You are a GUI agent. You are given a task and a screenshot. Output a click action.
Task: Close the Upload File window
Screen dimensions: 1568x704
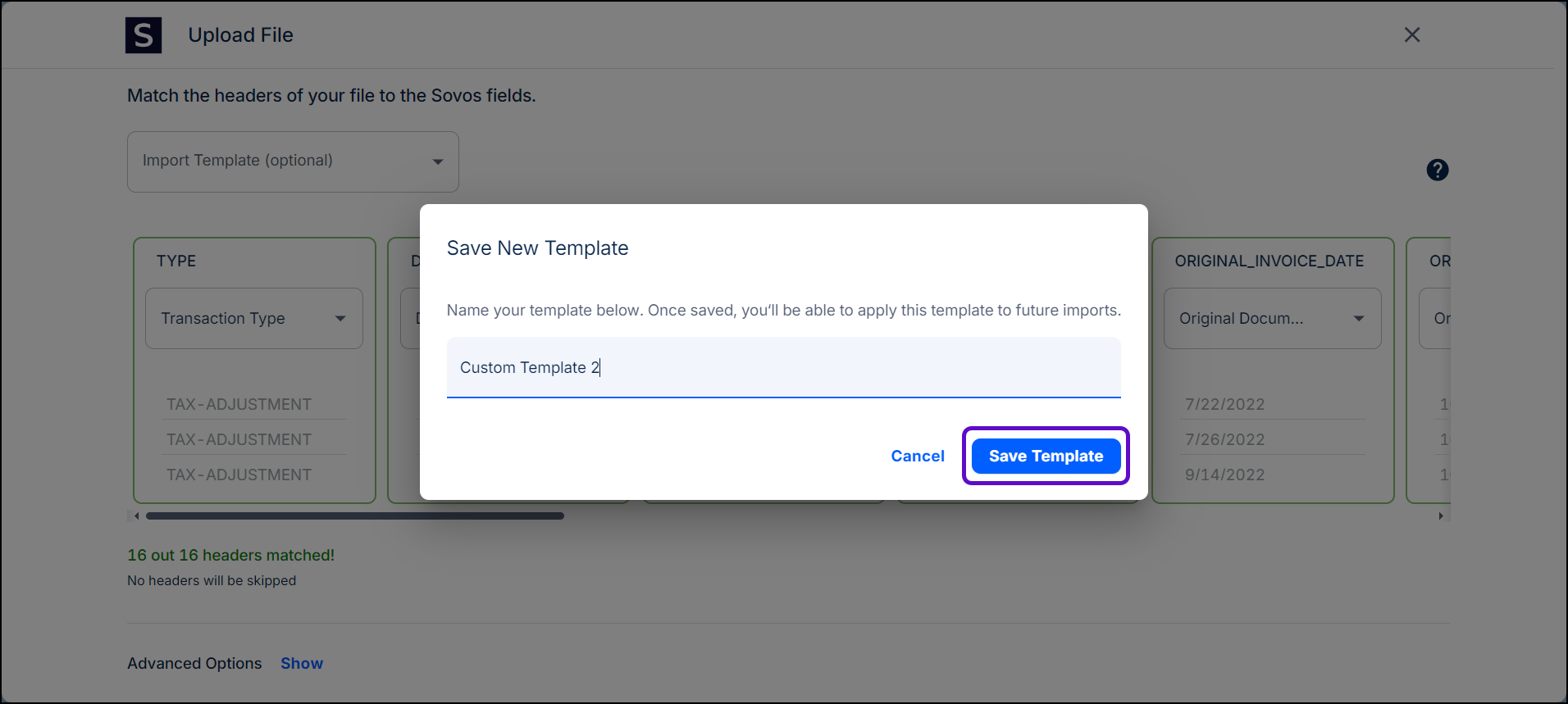coord(1411,35)
